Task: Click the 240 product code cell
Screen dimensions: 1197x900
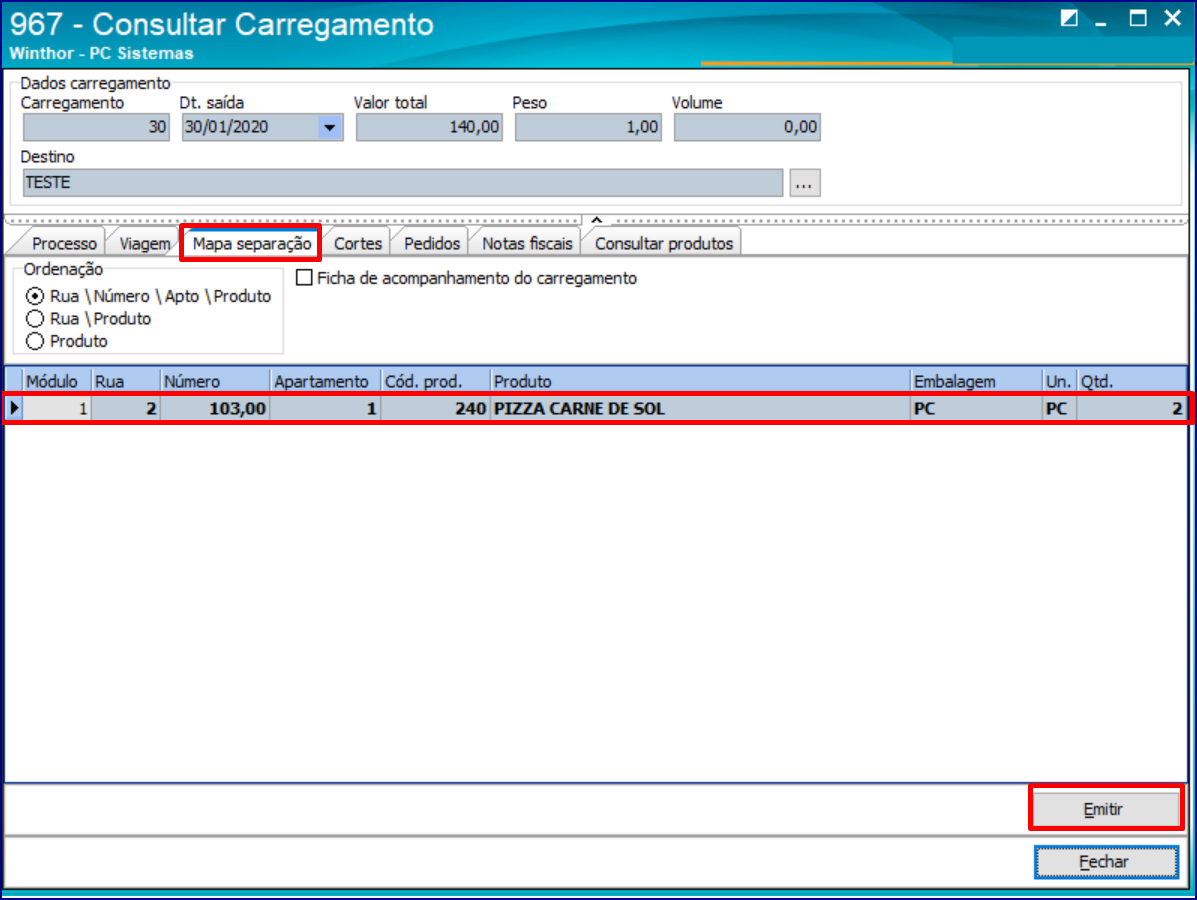Action: (435, 408)
